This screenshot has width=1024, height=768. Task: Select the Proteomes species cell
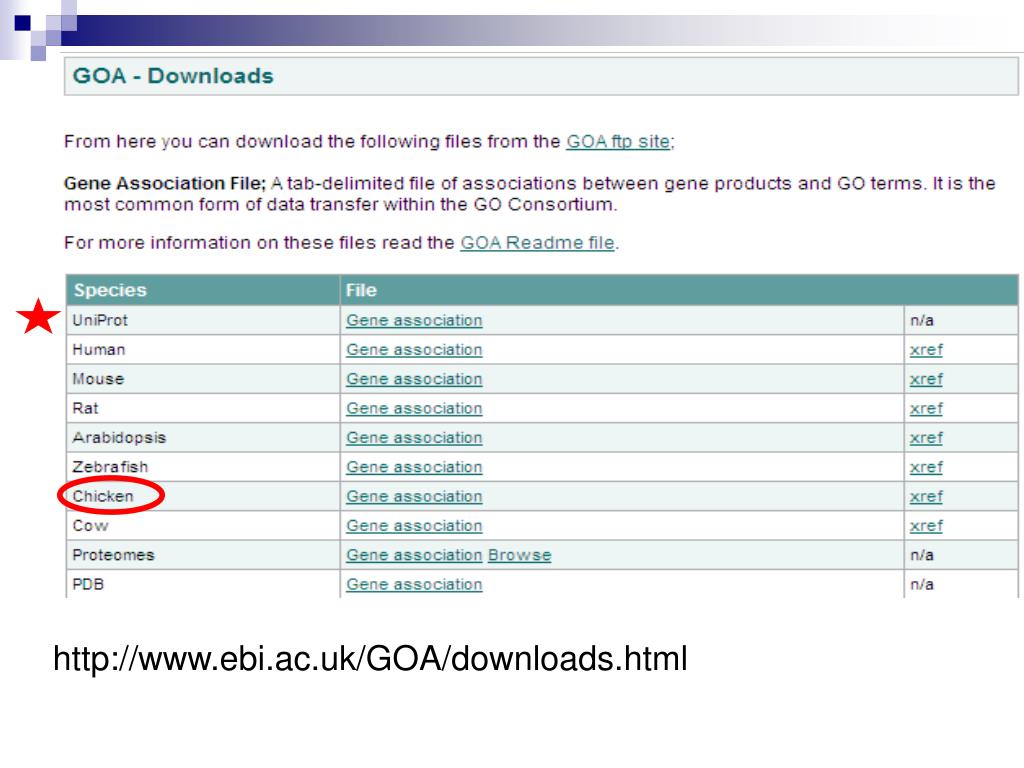point(202,556)
